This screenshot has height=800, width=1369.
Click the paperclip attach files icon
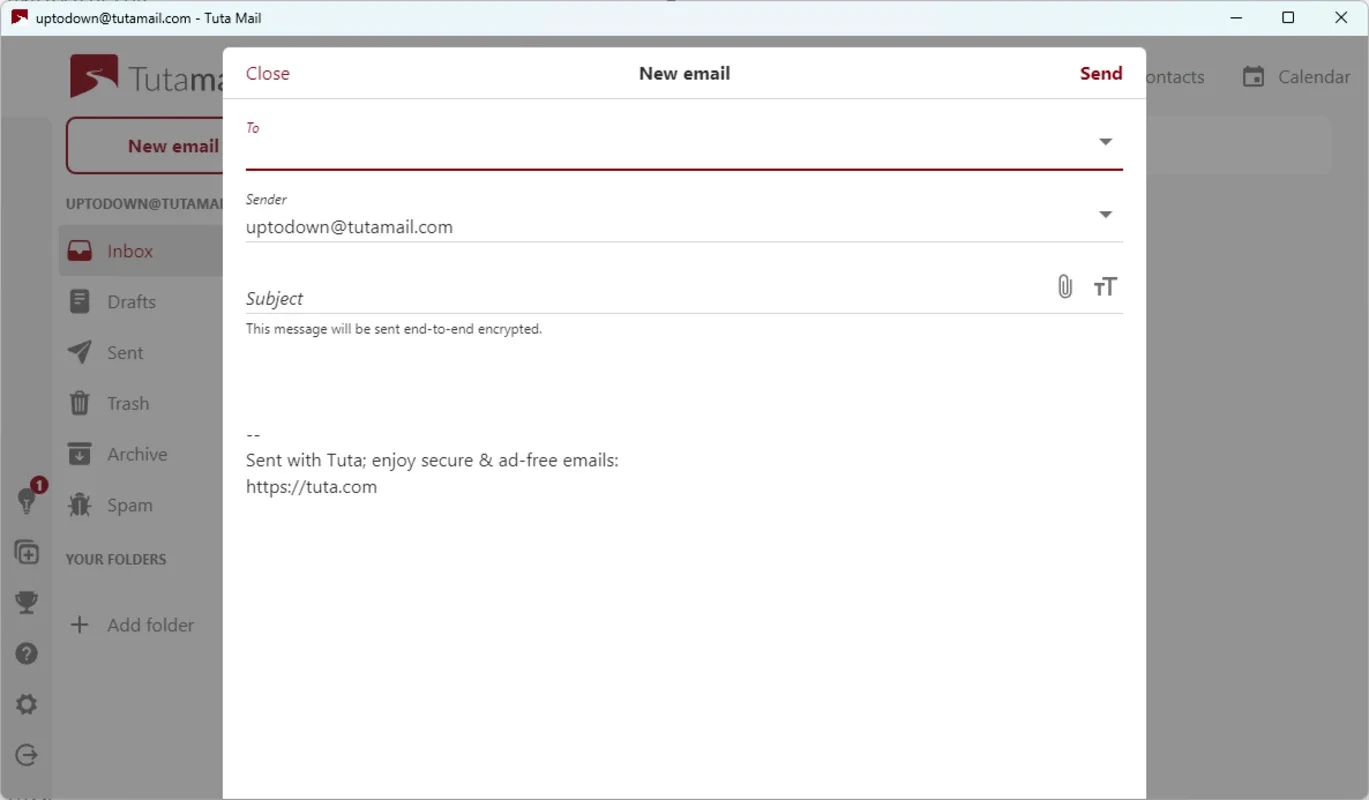coord(1065,287)
